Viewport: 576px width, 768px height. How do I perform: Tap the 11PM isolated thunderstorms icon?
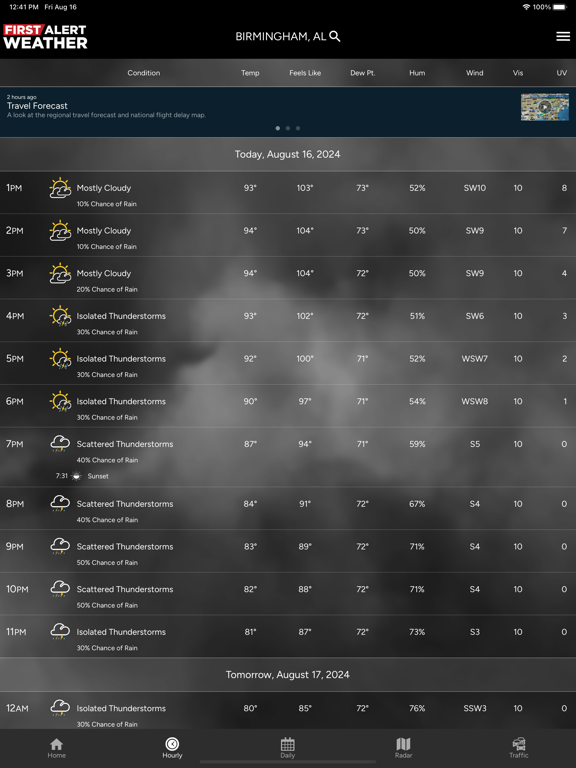pos(60,631)
